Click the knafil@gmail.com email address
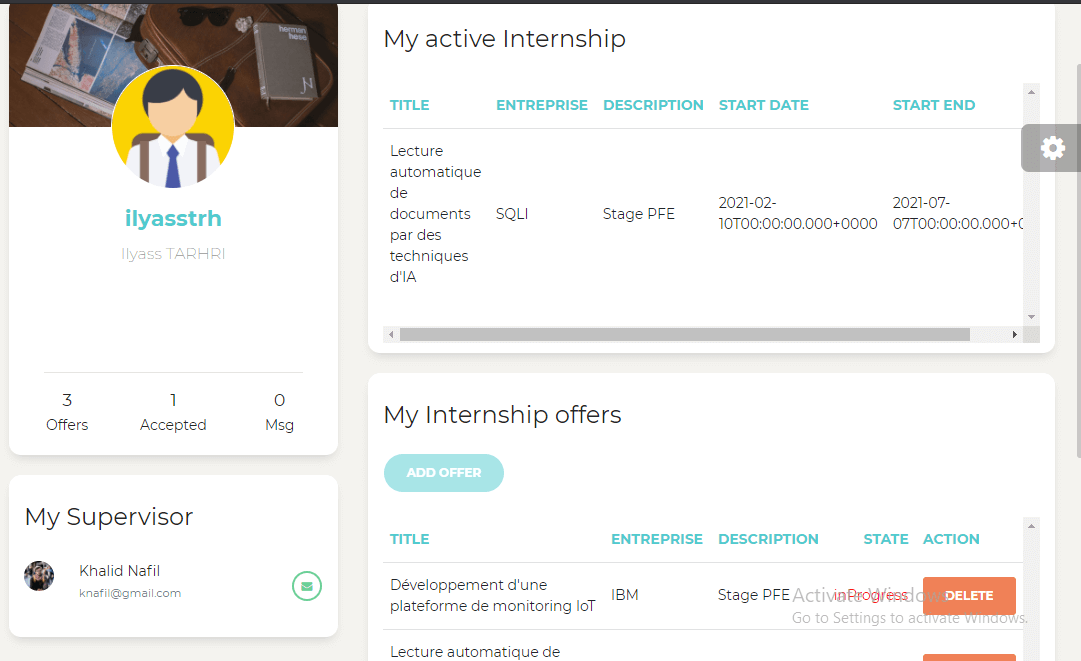The width and height of the screenshot is (1081, 661). coord(130,593)
